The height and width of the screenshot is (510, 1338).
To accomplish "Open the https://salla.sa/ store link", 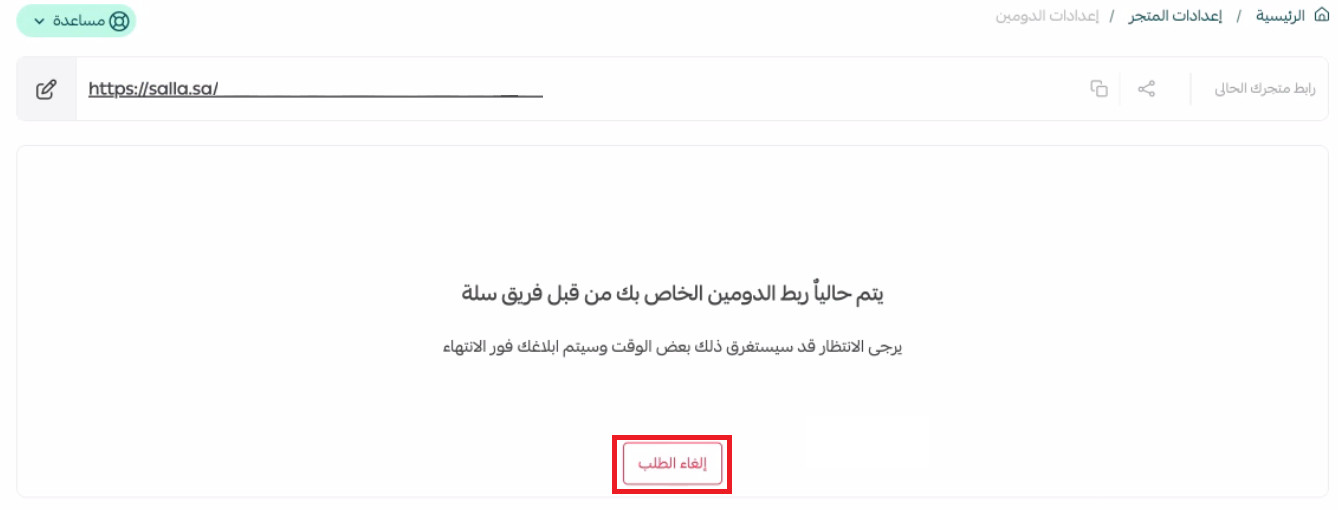I will coord(153,89).
